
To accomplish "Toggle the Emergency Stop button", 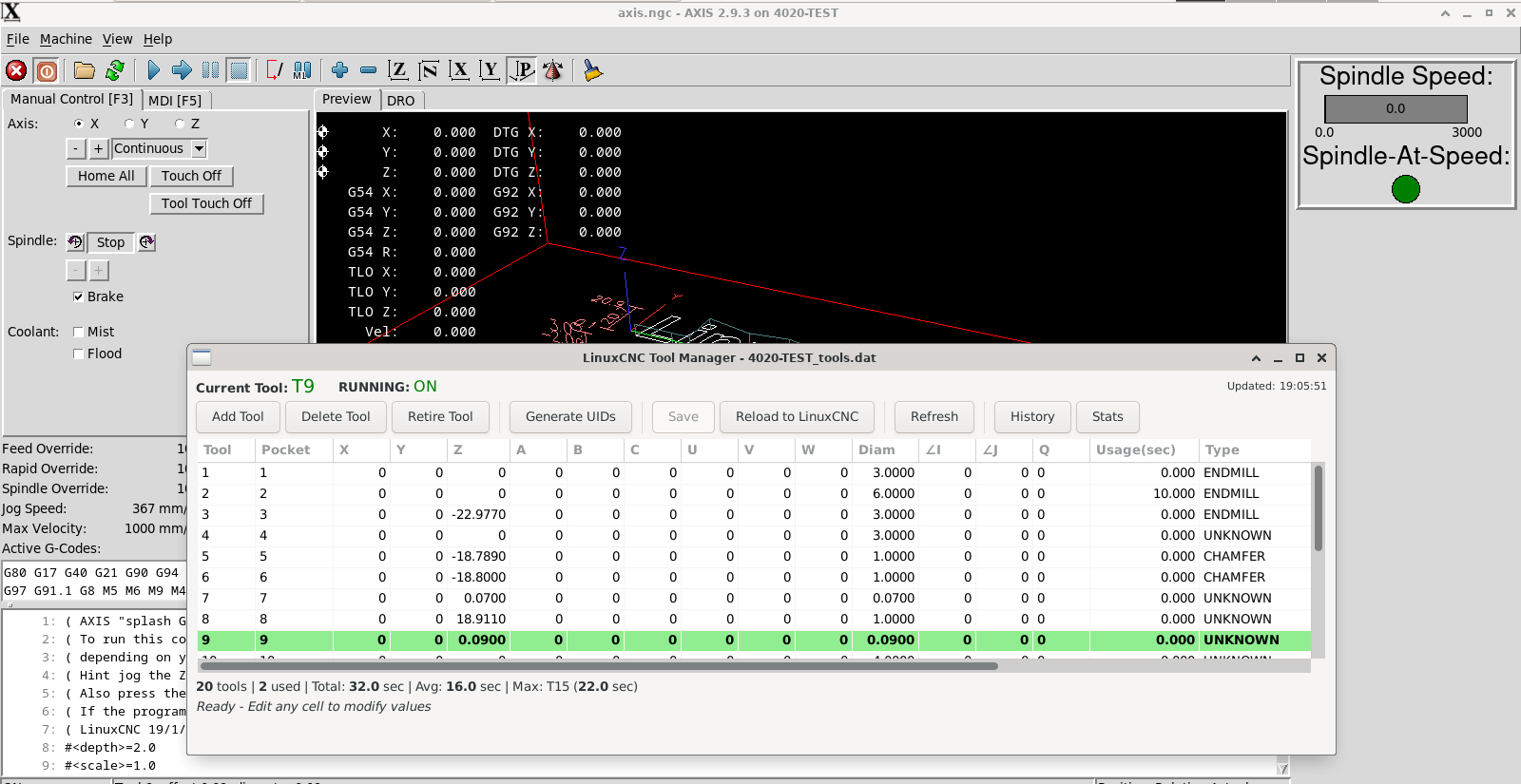I will 16,70.
